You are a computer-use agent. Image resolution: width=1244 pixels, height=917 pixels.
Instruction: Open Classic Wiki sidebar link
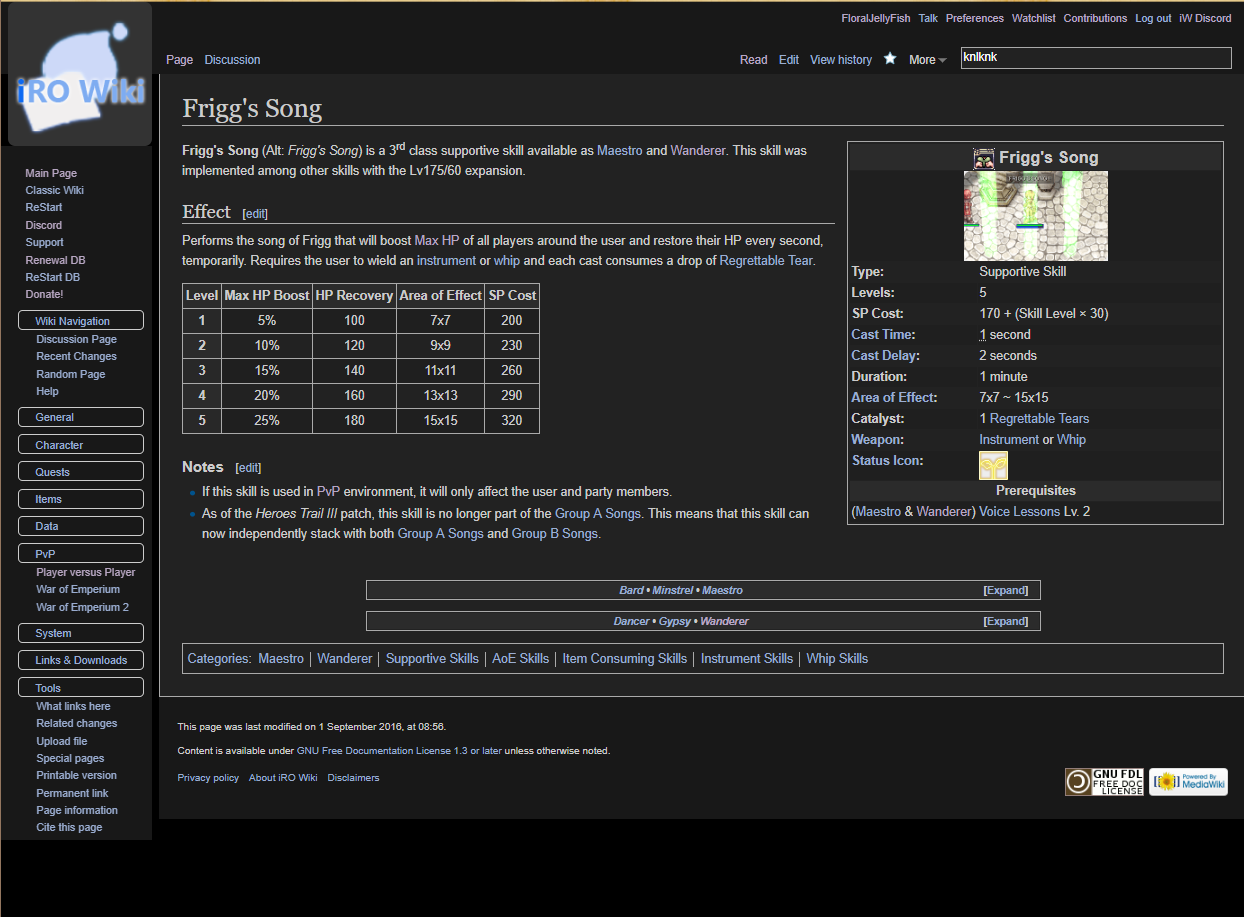pos(55,190)
